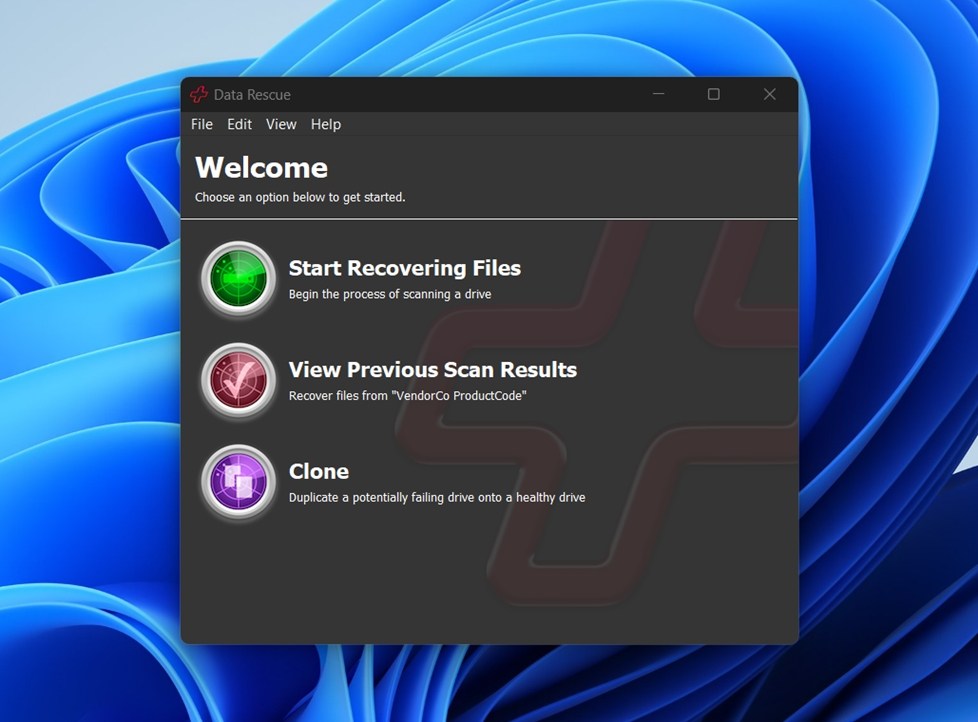
Task: Open the Edit menu
Action: pyautogui.click(x=239, y=124)
